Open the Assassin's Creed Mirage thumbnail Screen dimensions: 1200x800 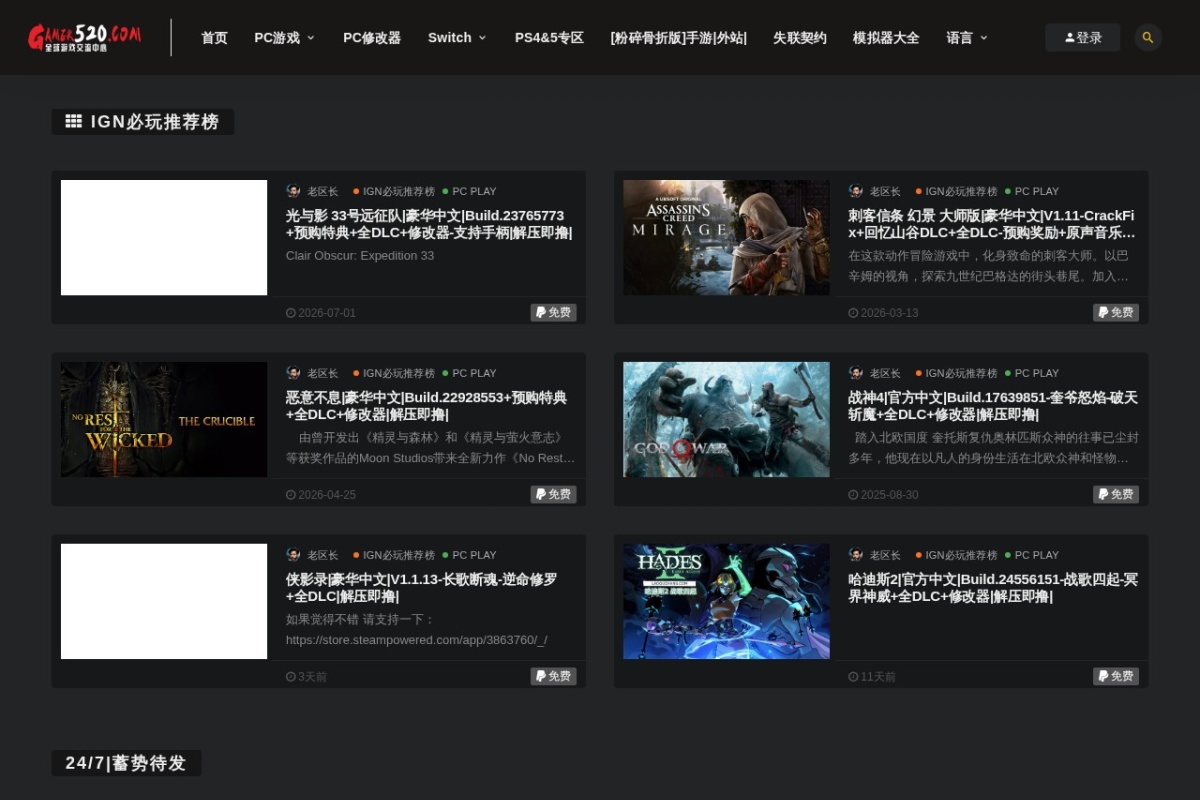pyautogui.click(x=726, y=237)
